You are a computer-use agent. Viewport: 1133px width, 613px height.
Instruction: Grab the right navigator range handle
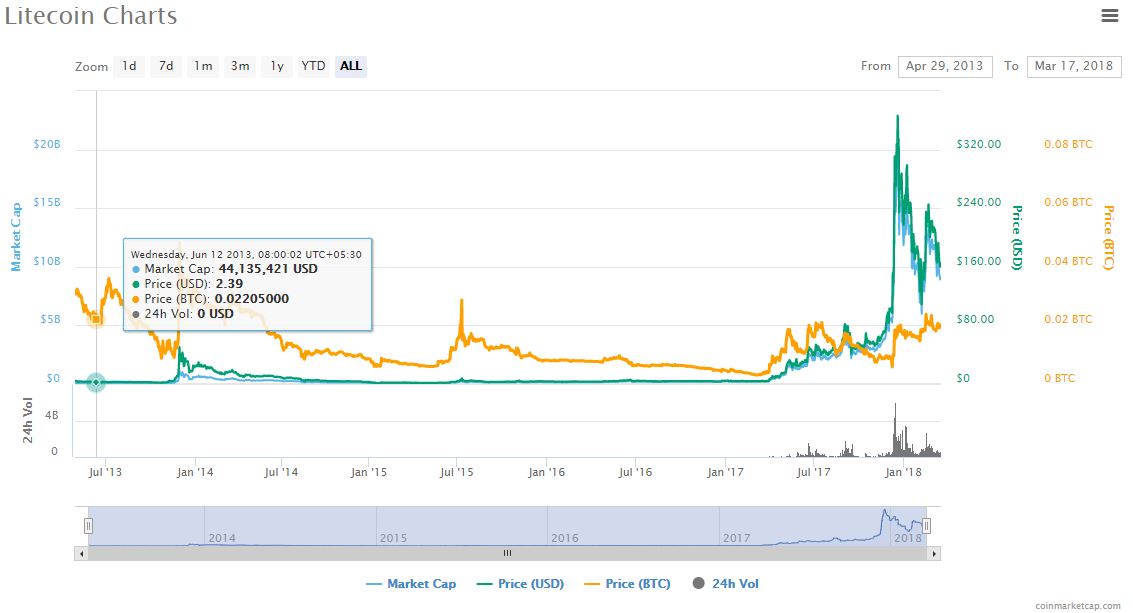(x=926, y=526)
